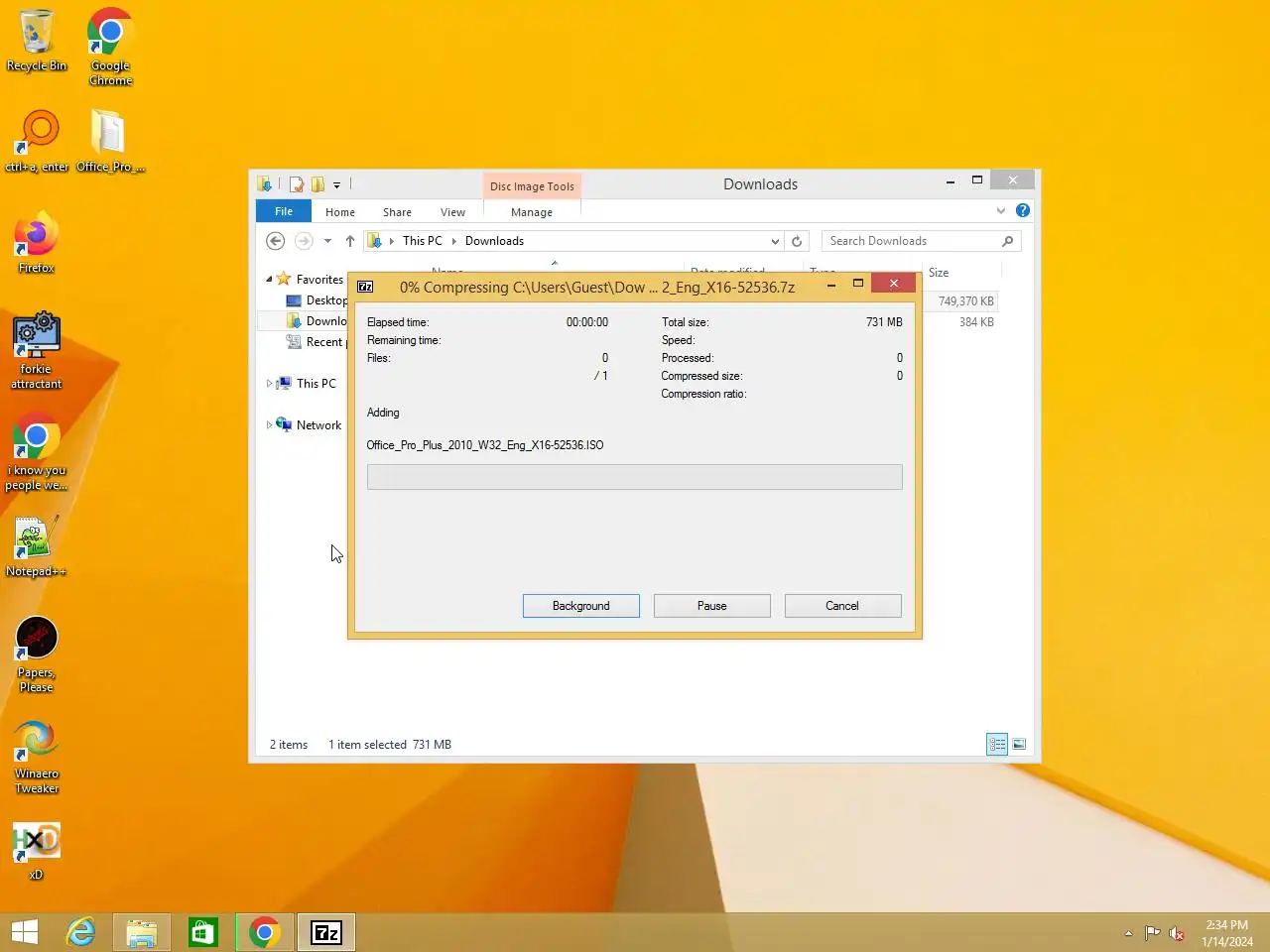This screenshot has height=952, width=1270.
Task: Open Properties in Quick Access Toolbar
Action: tap(296, 184)
